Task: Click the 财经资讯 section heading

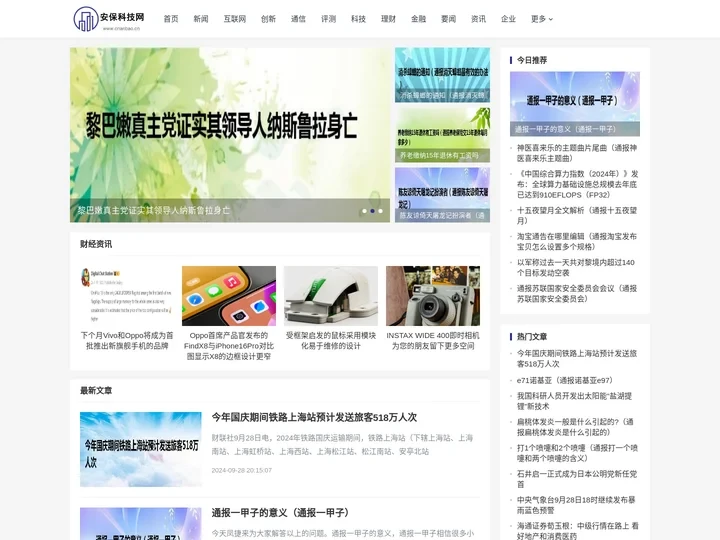Action: [96, 244]
